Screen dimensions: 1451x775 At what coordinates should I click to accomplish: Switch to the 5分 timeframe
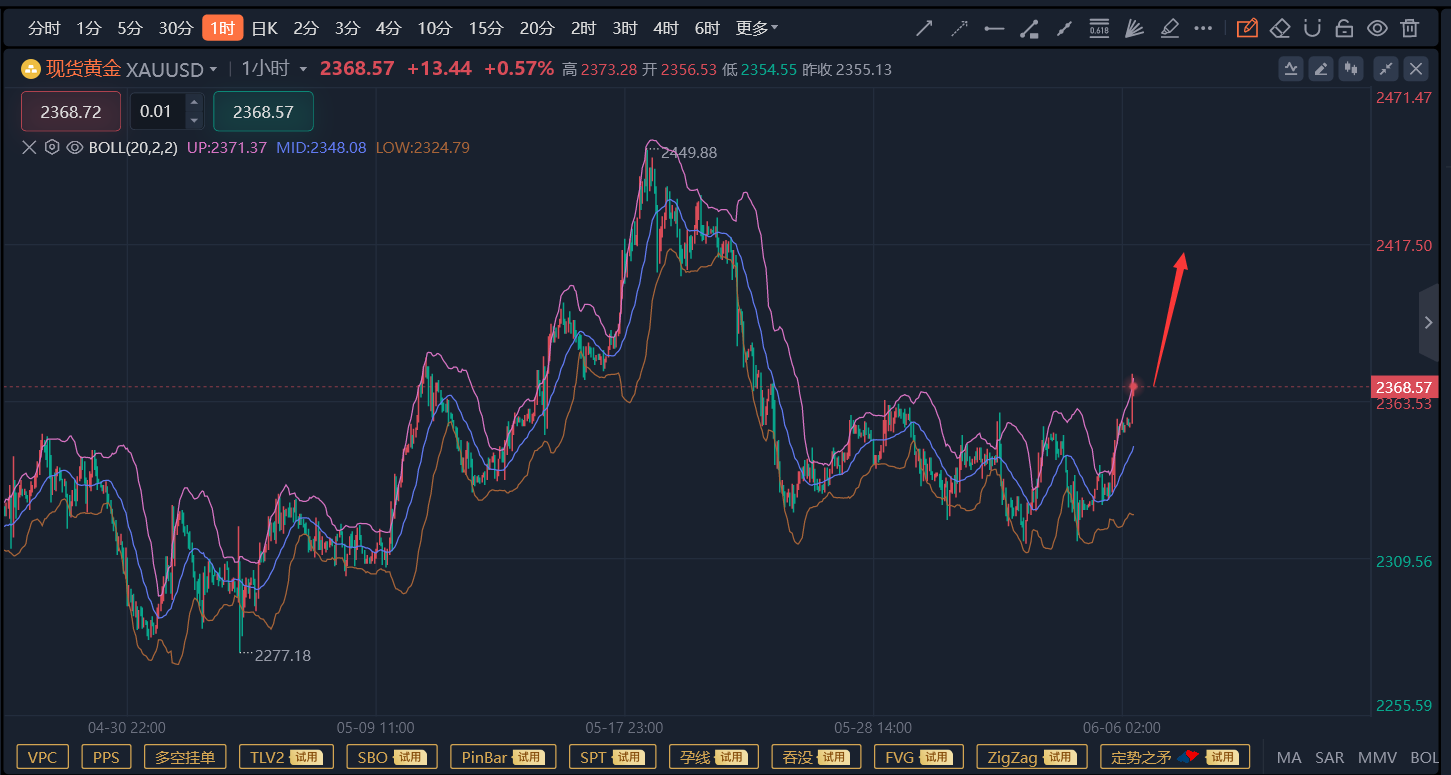click(130, 28)
